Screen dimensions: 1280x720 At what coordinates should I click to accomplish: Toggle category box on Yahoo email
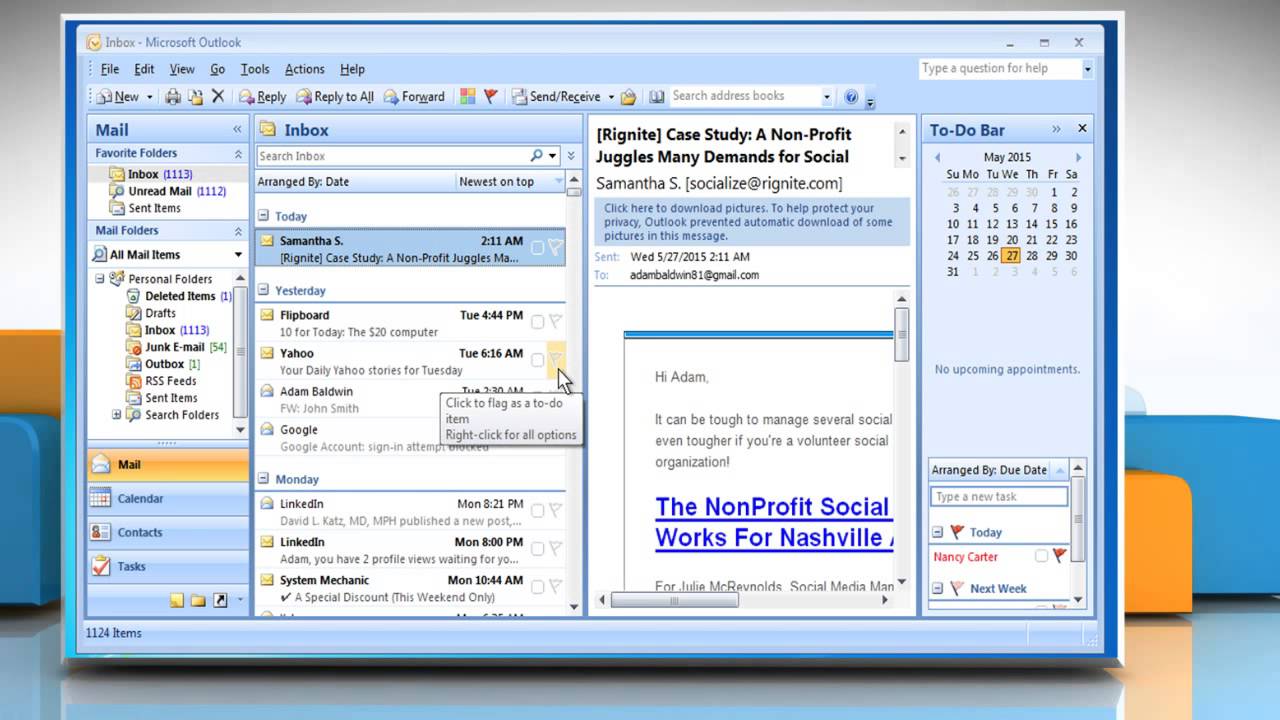tap(537, 360)
